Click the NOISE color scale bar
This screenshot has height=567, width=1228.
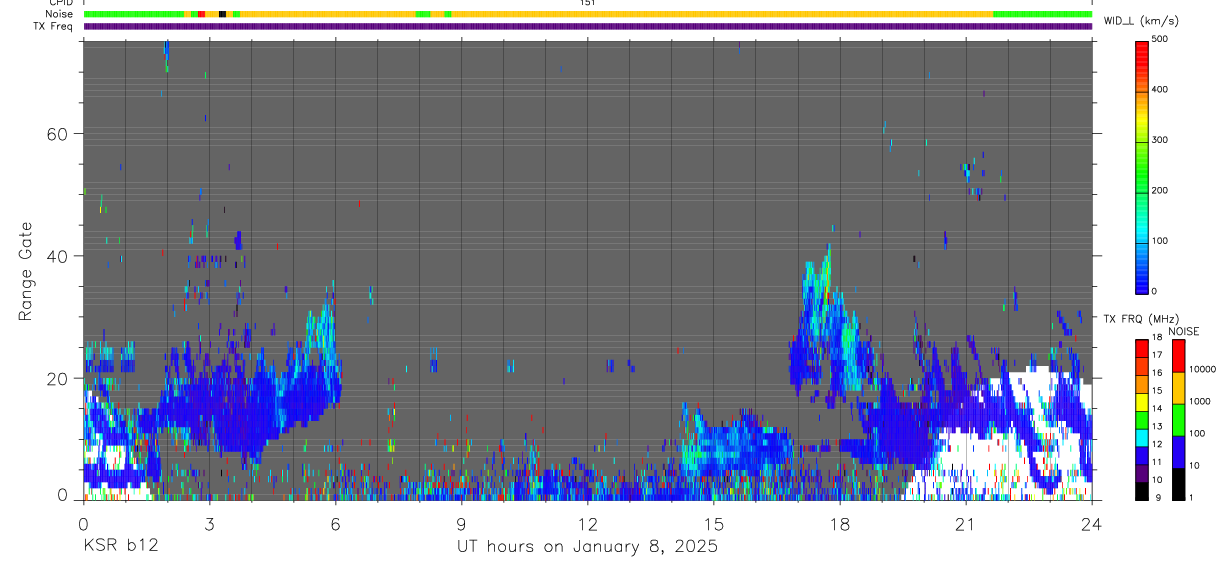point(1178,418)
